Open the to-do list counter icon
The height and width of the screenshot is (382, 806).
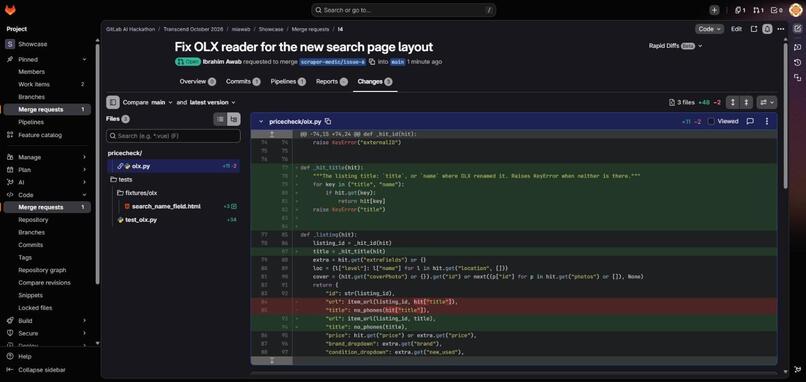pos(776,10)
